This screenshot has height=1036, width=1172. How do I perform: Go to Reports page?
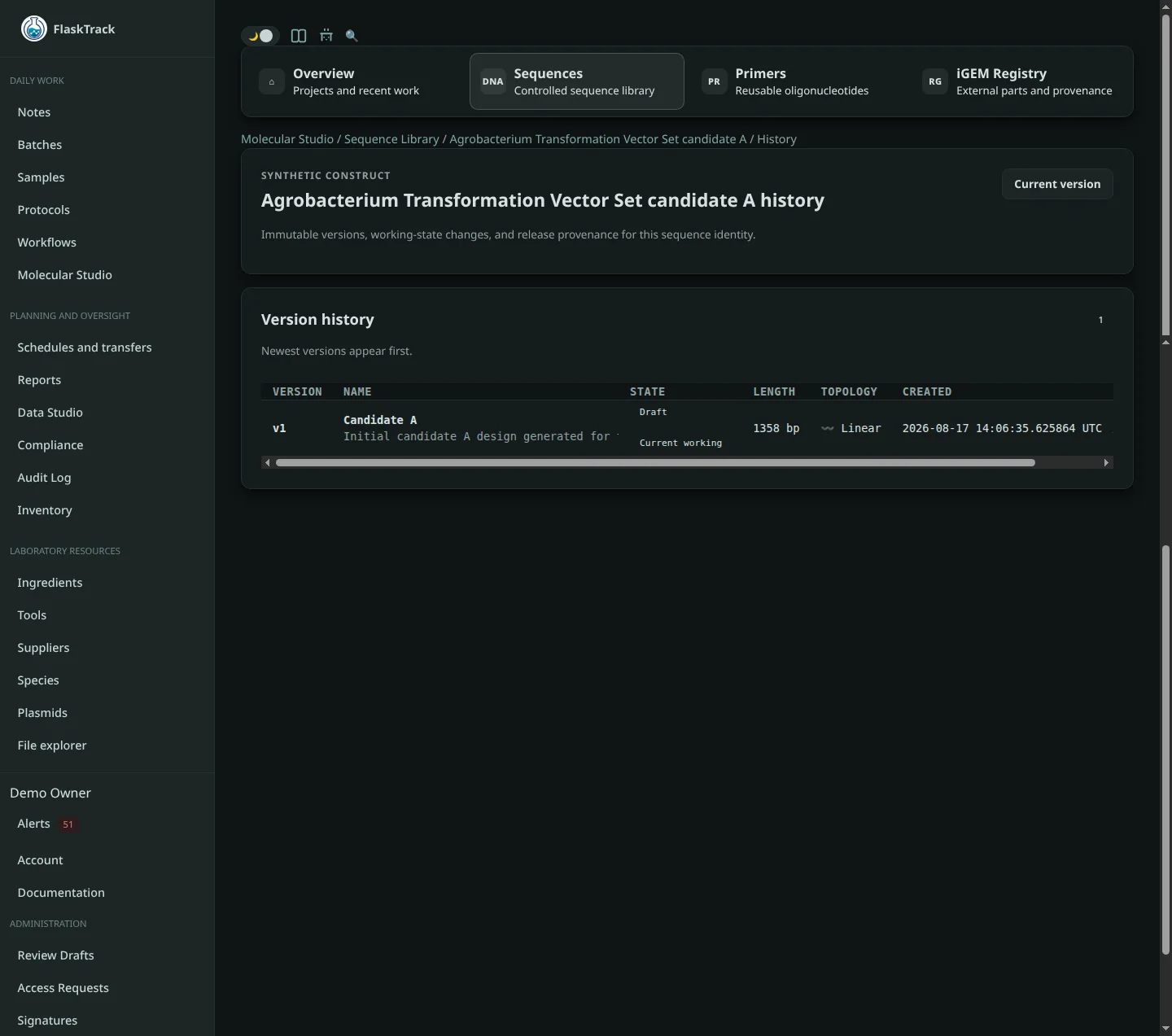click(39, 380)
